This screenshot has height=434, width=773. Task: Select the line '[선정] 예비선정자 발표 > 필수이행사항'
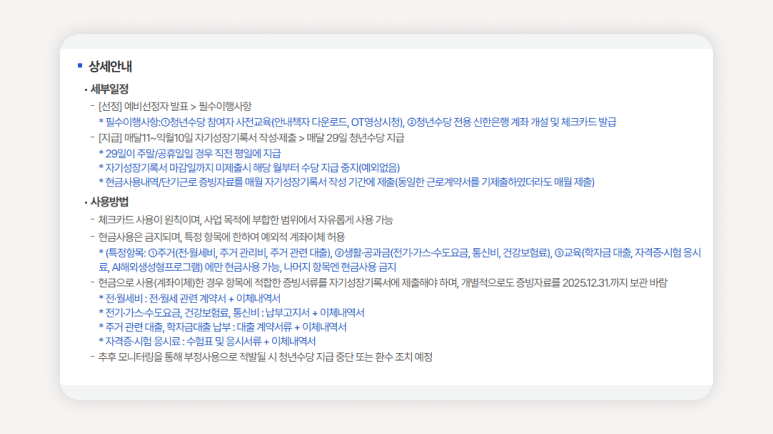click(x=175, y=107)
